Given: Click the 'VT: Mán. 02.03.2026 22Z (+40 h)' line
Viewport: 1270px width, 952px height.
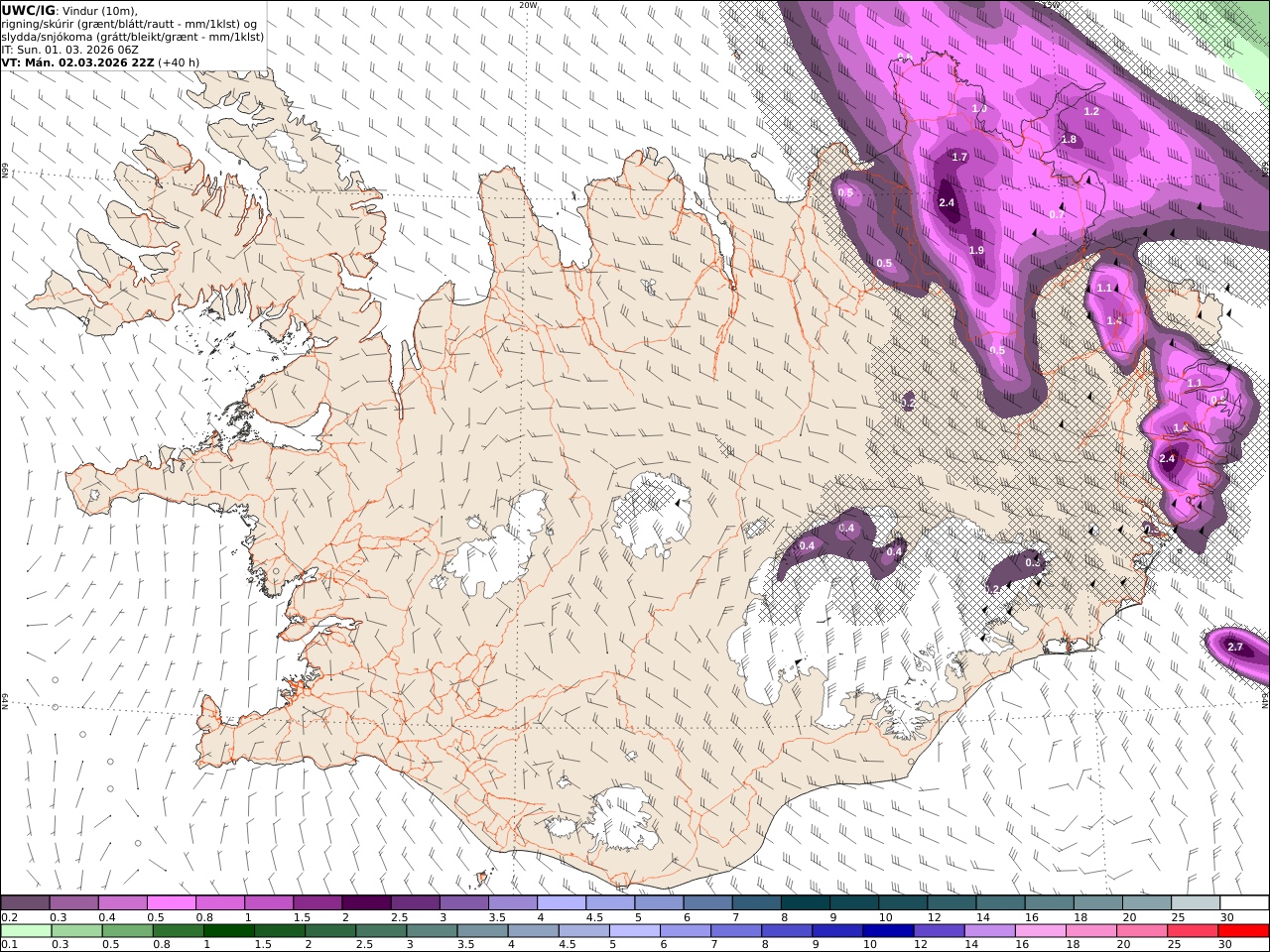Looking at the screenshot, I should (x=100, y=61).
